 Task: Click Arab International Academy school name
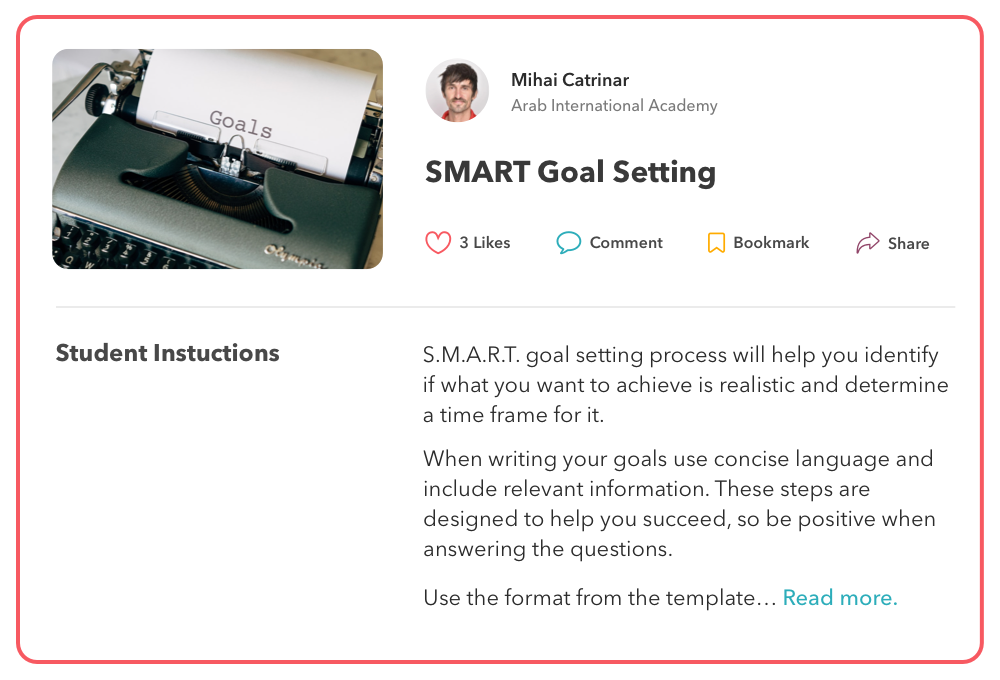(x=614, y=105)
